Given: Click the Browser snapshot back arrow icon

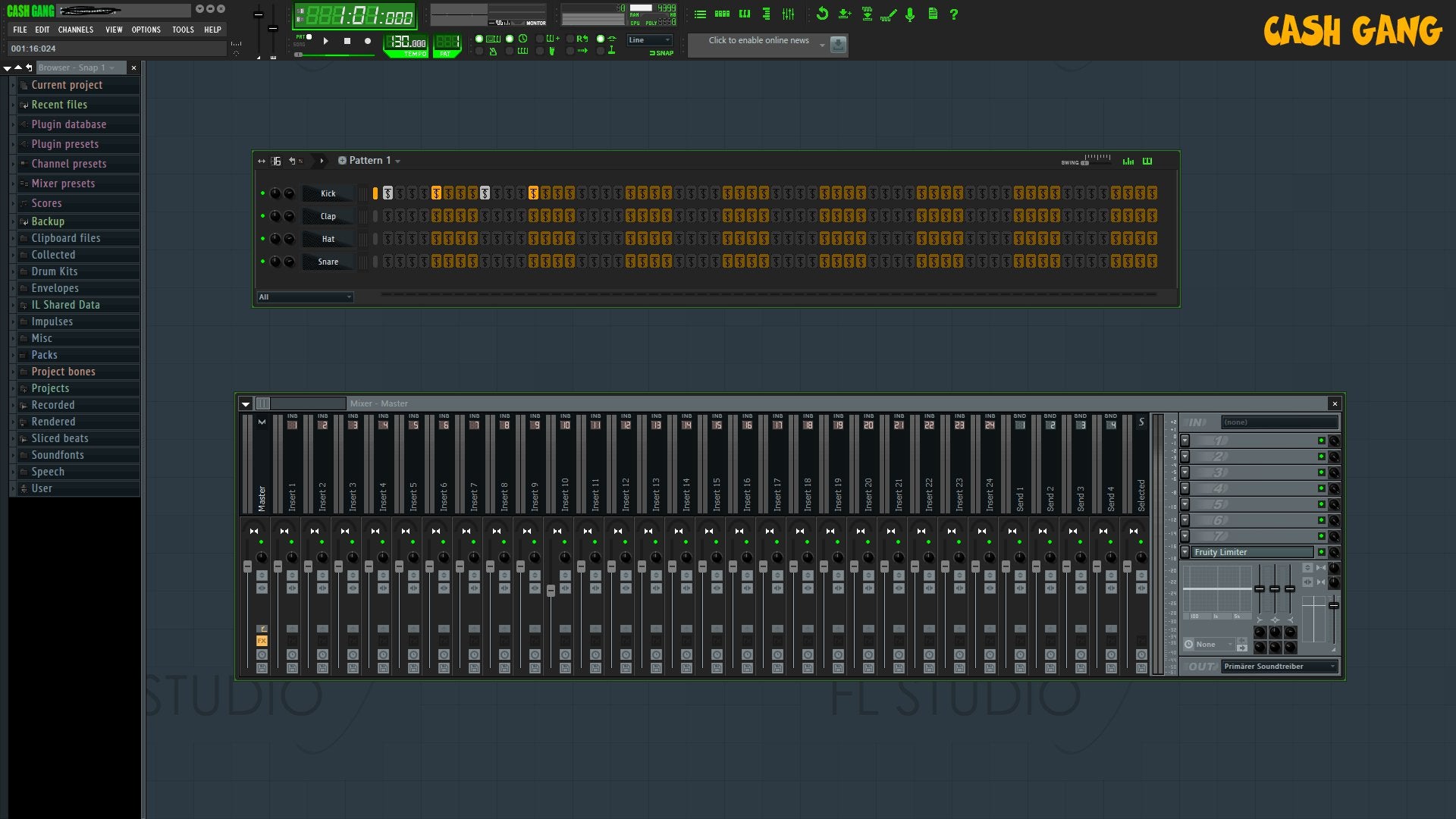Looking at the screenshot, I should (x=29, y=67).
